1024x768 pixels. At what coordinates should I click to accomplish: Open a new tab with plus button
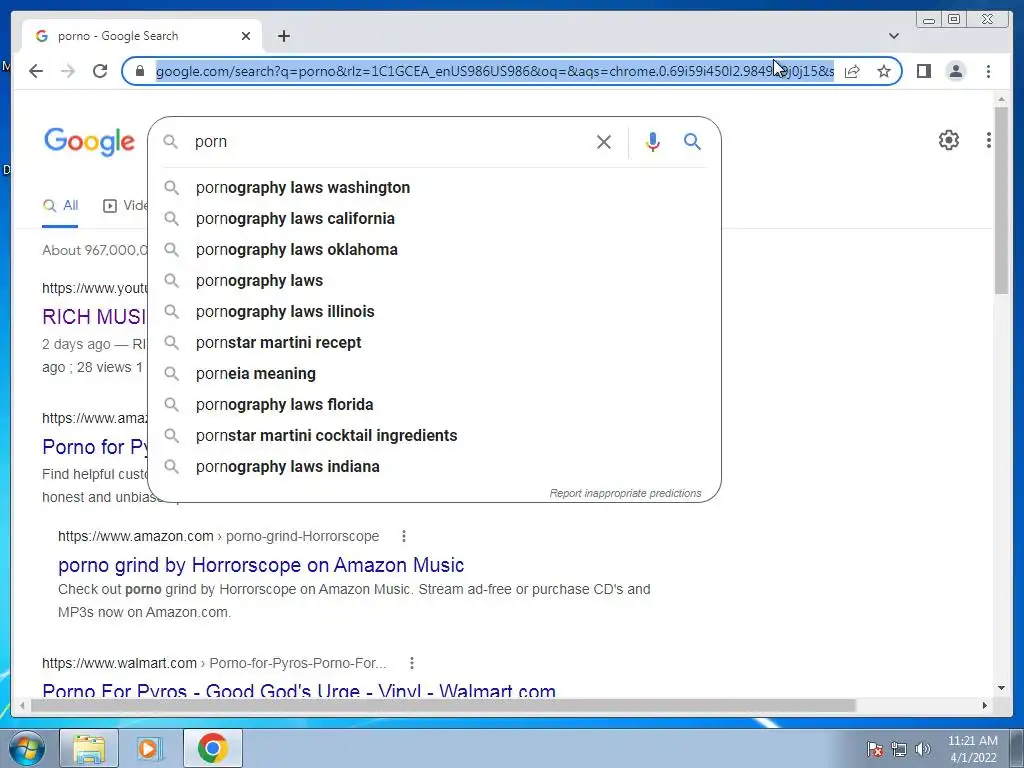[x=283, y=36]
